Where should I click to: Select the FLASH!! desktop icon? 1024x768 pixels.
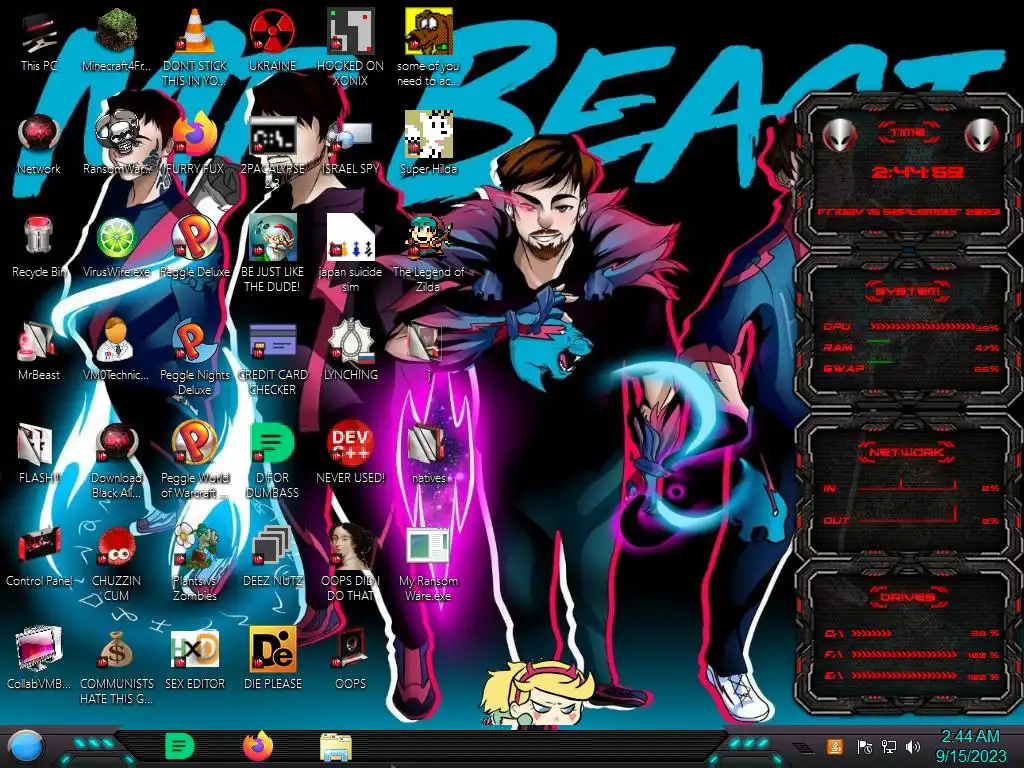36,445
